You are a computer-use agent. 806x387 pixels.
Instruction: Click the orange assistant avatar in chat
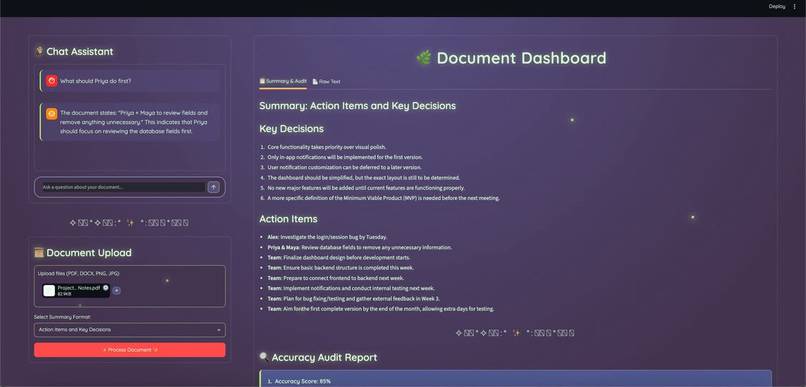[51, 114]
